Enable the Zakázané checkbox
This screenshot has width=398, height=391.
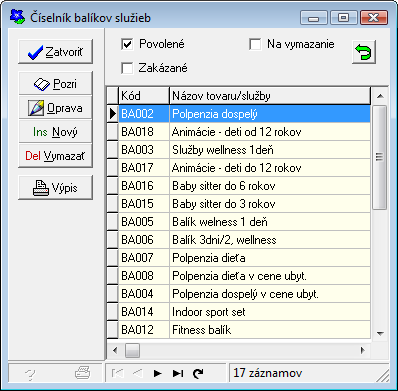127,68
